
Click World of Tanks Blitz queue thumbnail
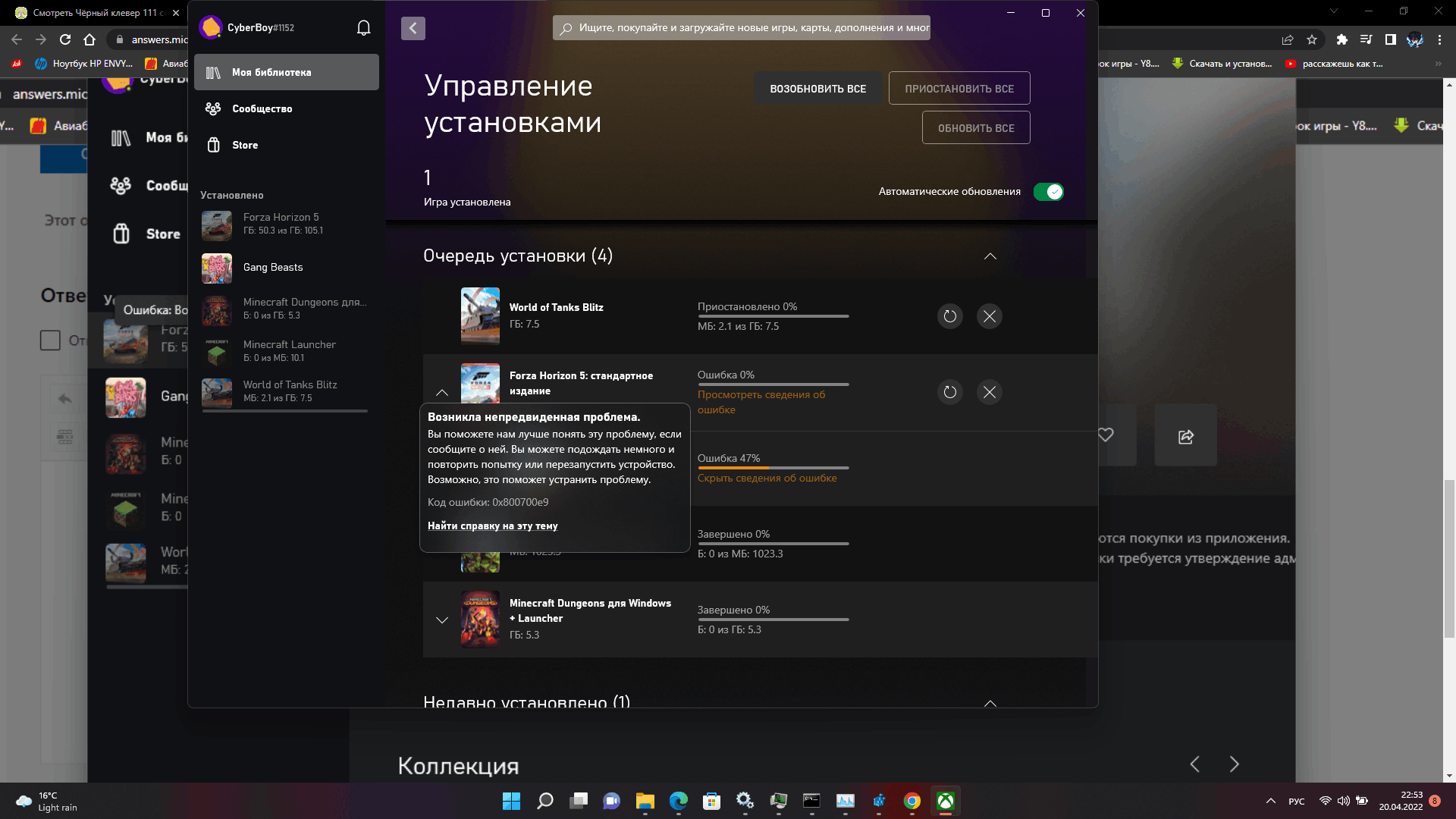click(x=480, y=316)
